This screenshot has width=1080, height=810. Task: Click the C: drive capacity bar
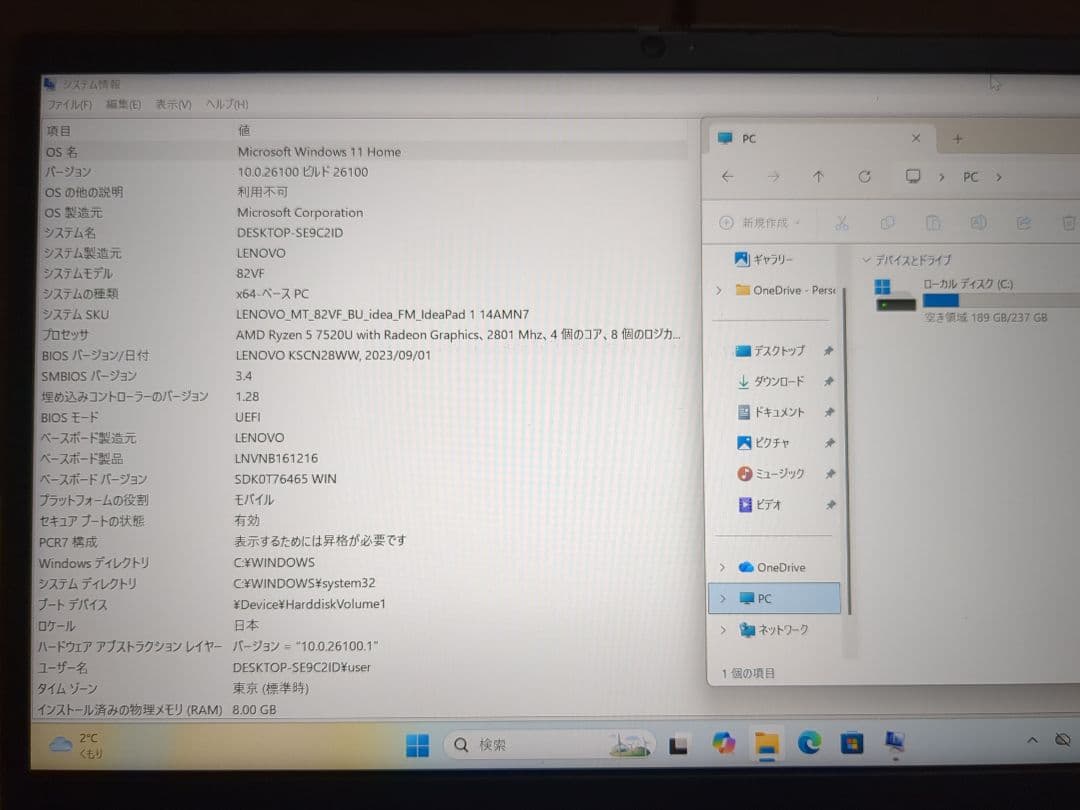click(990, 300)
